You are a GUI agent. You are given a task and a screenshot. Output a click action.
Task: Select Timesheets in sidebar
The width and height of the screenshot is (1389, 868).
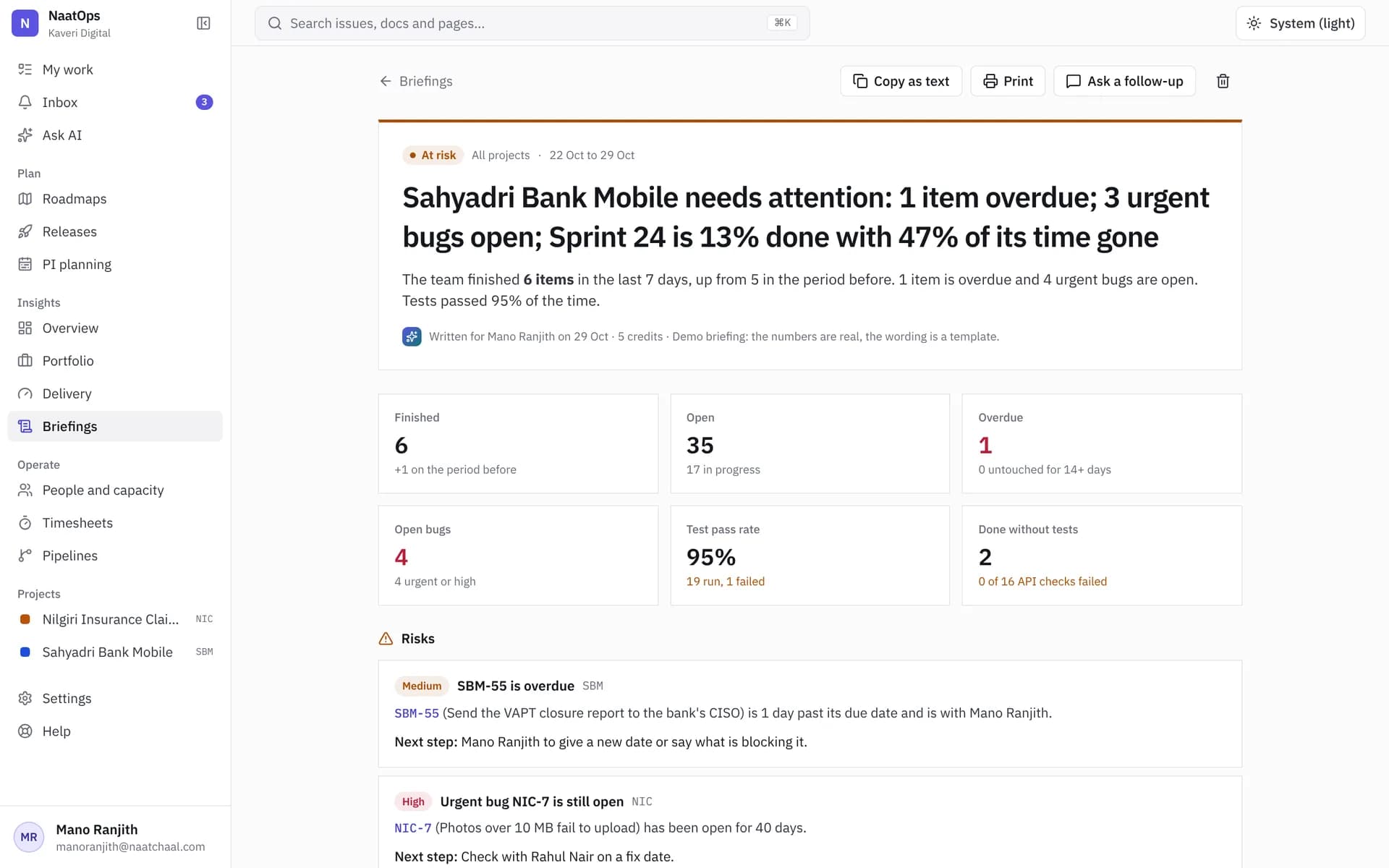115,523
